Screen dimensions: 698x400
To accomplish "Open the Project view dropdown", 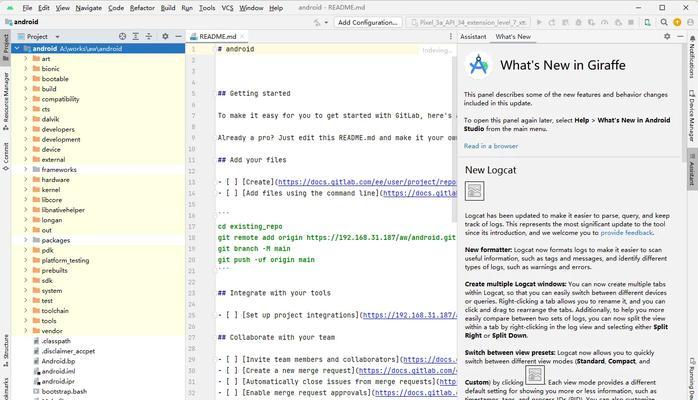I will [x=57, y=36].
